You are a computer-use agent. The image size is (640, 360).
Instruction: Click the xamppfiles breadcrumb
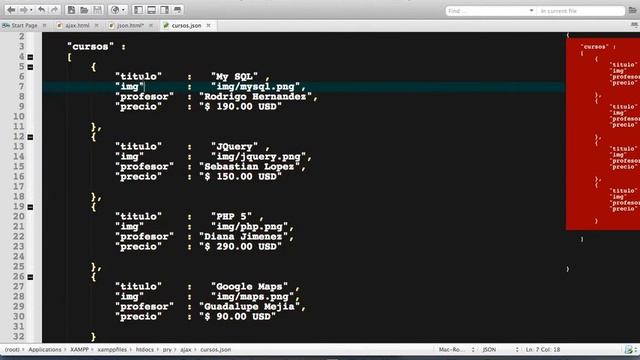pos(112,350)
